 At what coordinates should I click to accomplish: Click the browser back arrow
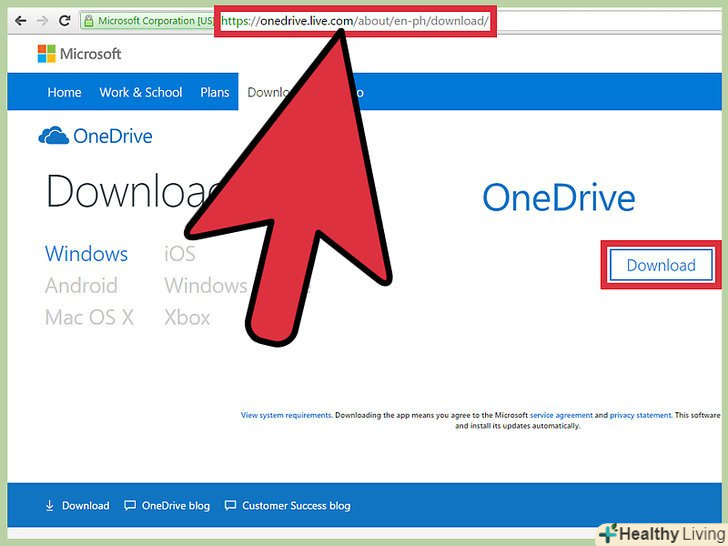tap(20, 21)
